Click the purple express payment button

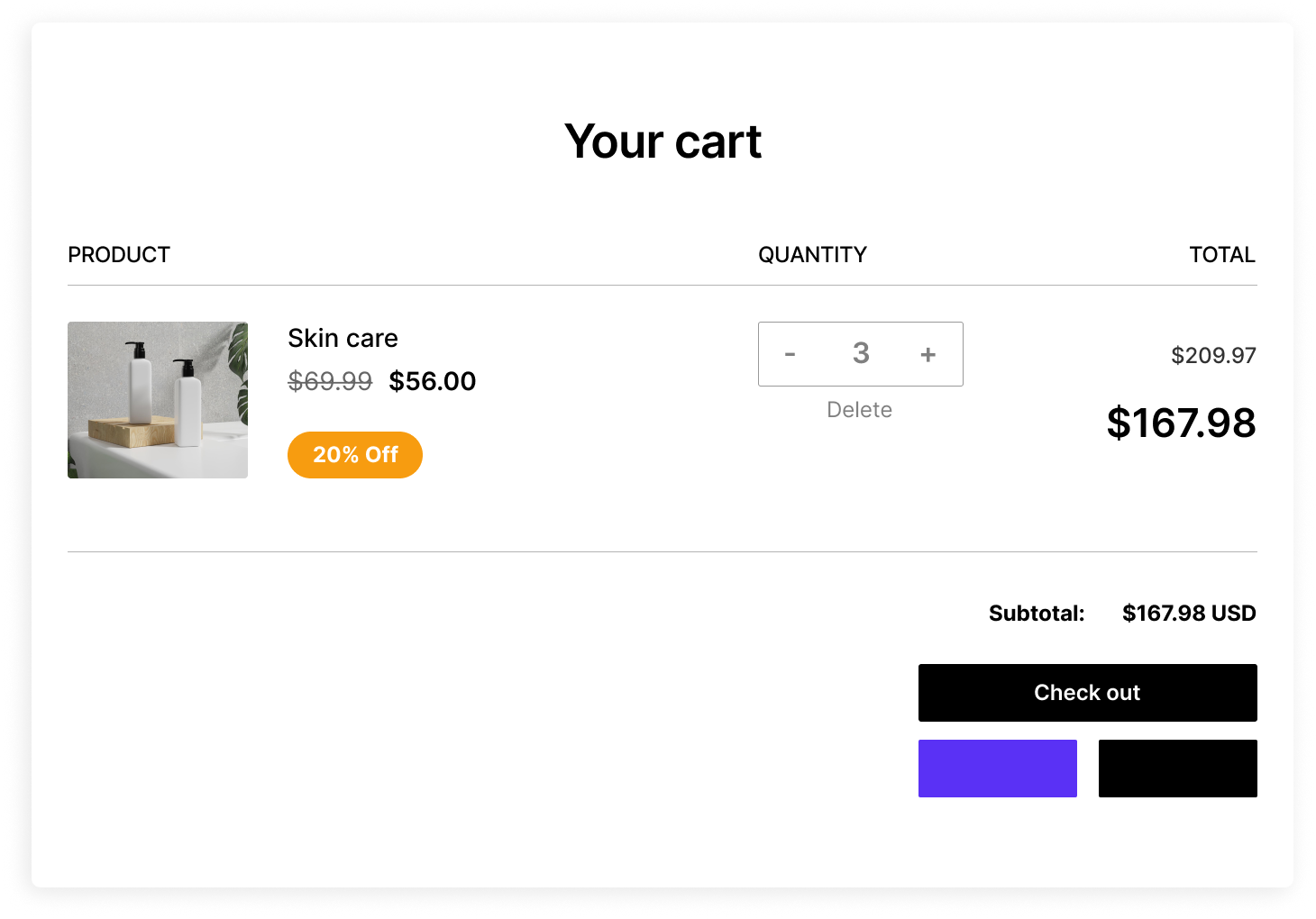(997, 769)
